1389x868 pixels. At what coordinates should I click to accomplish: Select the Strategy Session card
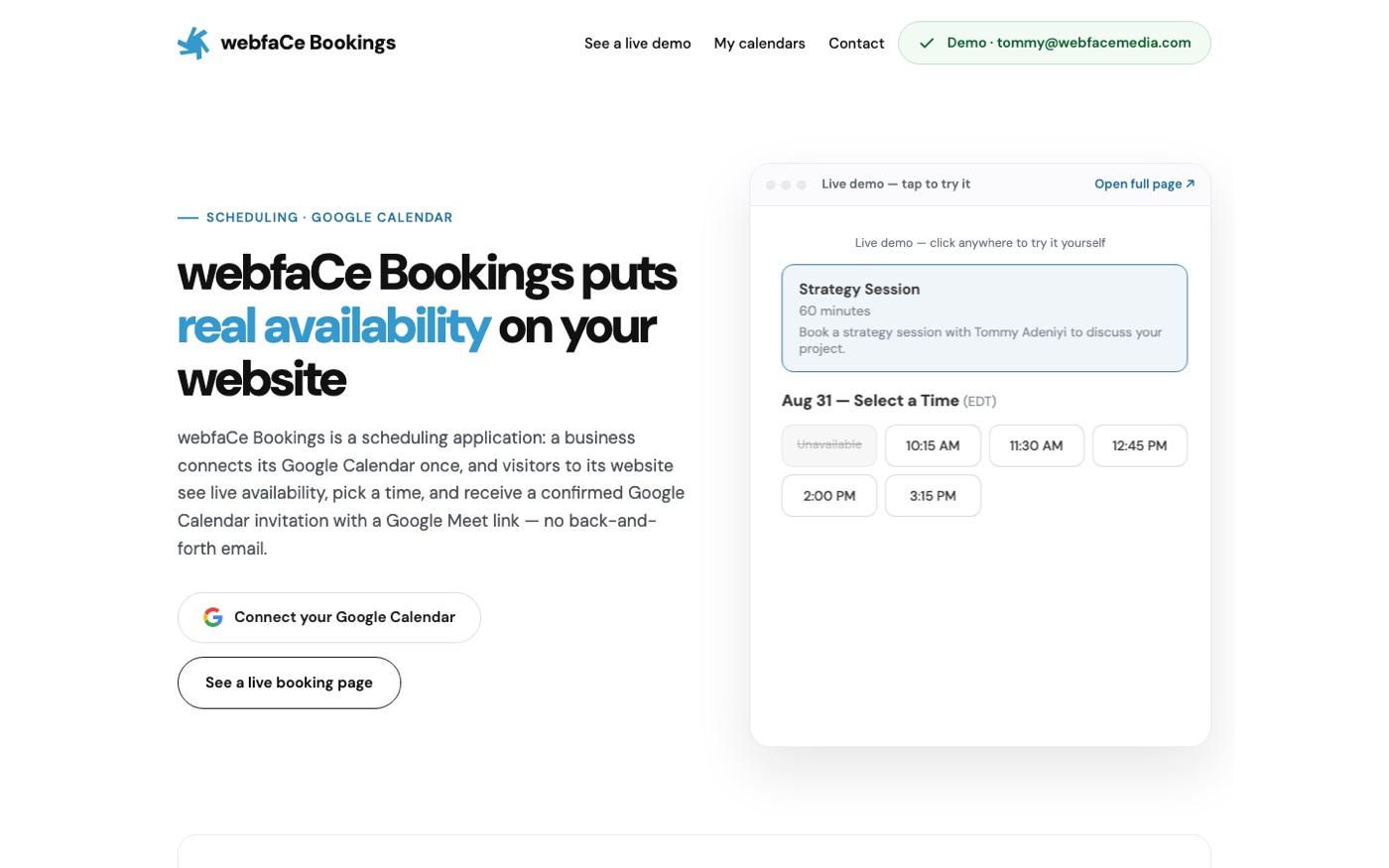tap(984, 318)
